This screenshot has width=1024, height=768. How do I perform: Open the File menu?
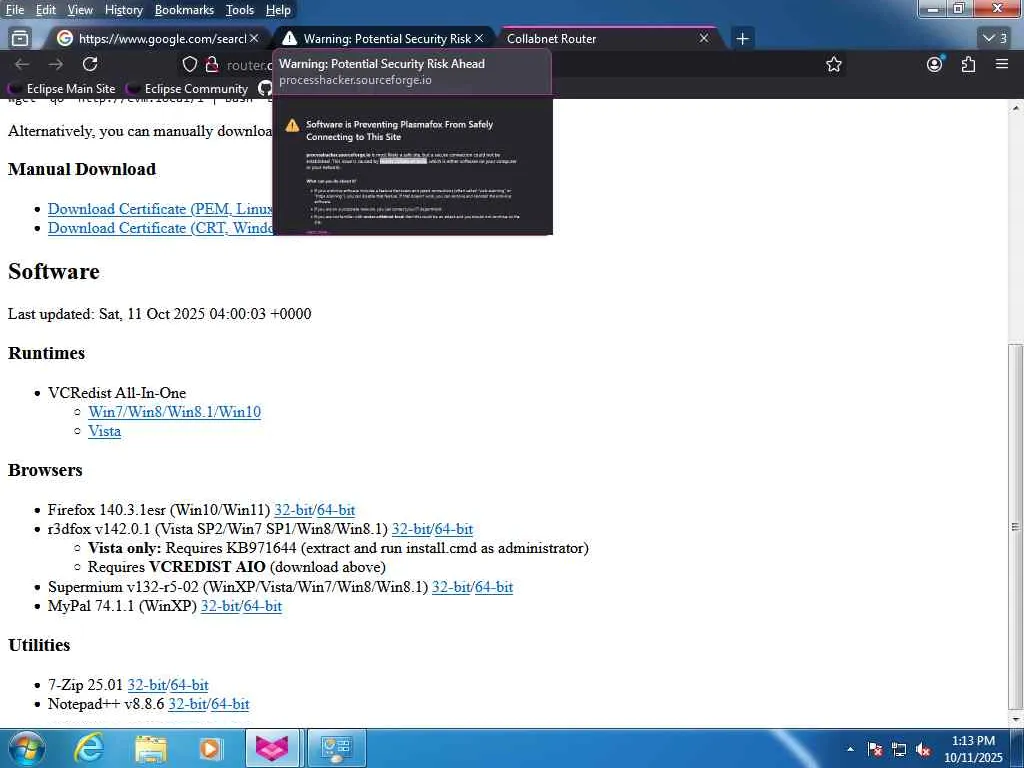(x=14, y=10)
